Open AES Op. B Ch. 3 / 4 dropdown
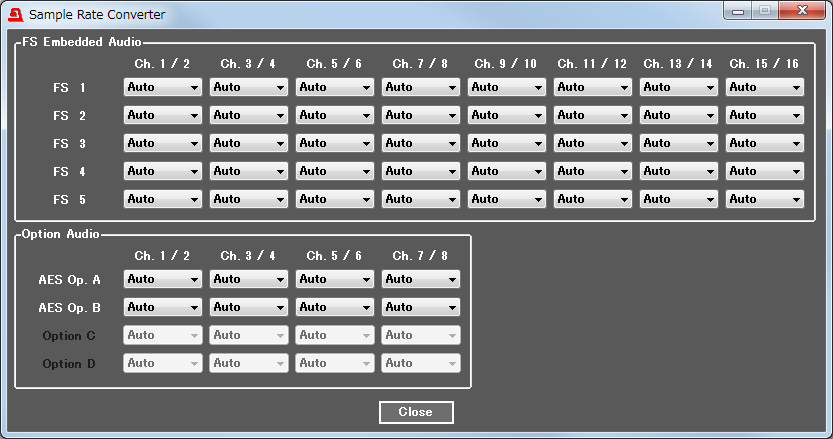Viewport: 833px width, 439px height. [x=249, y=307]
